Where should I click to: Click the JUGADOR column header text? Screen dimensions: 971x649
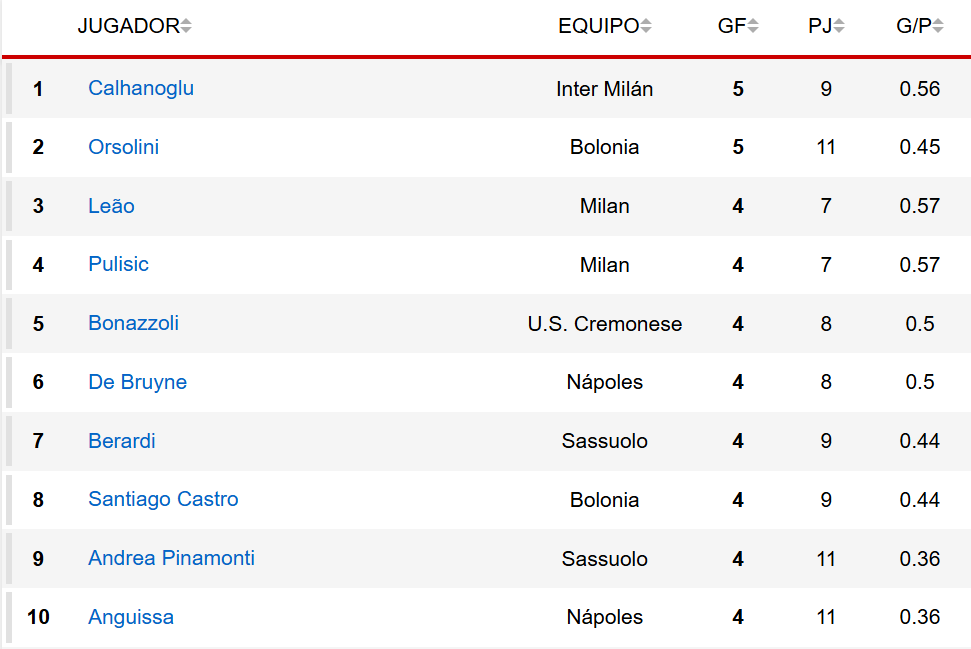coord(128,27)
